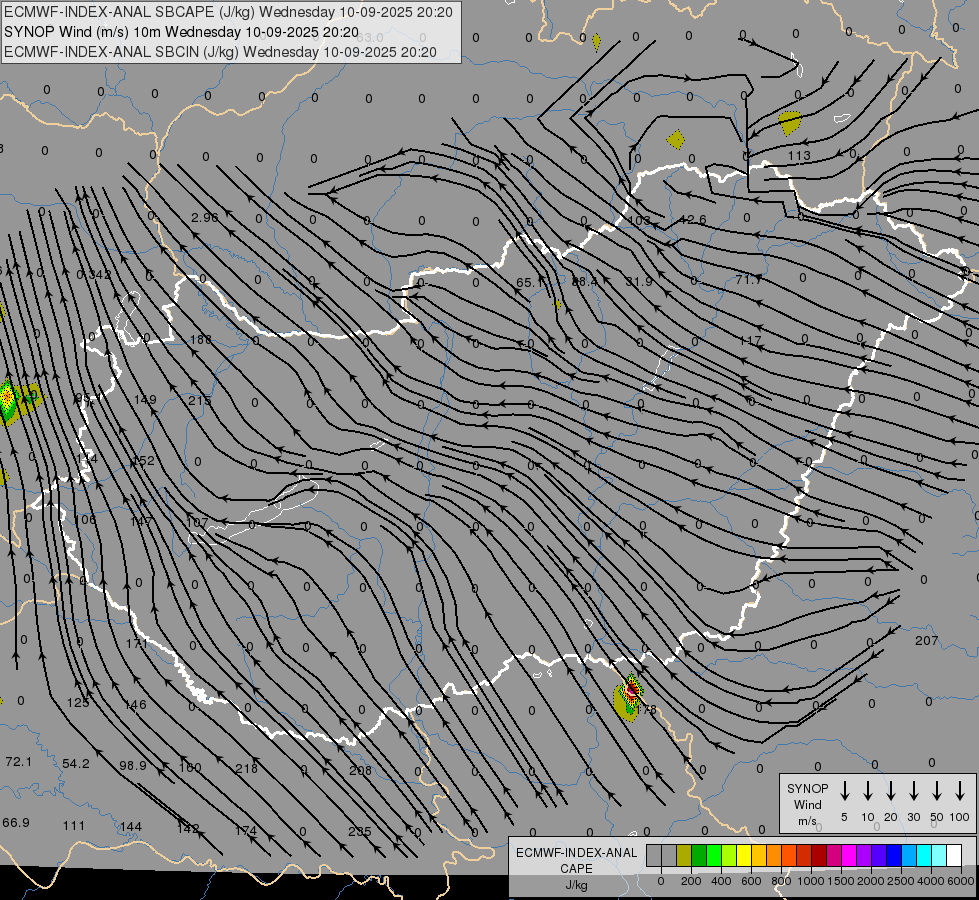Click the 20 m/s wind arrow in legend
This screenshot has height=900, width=979.
891,791
